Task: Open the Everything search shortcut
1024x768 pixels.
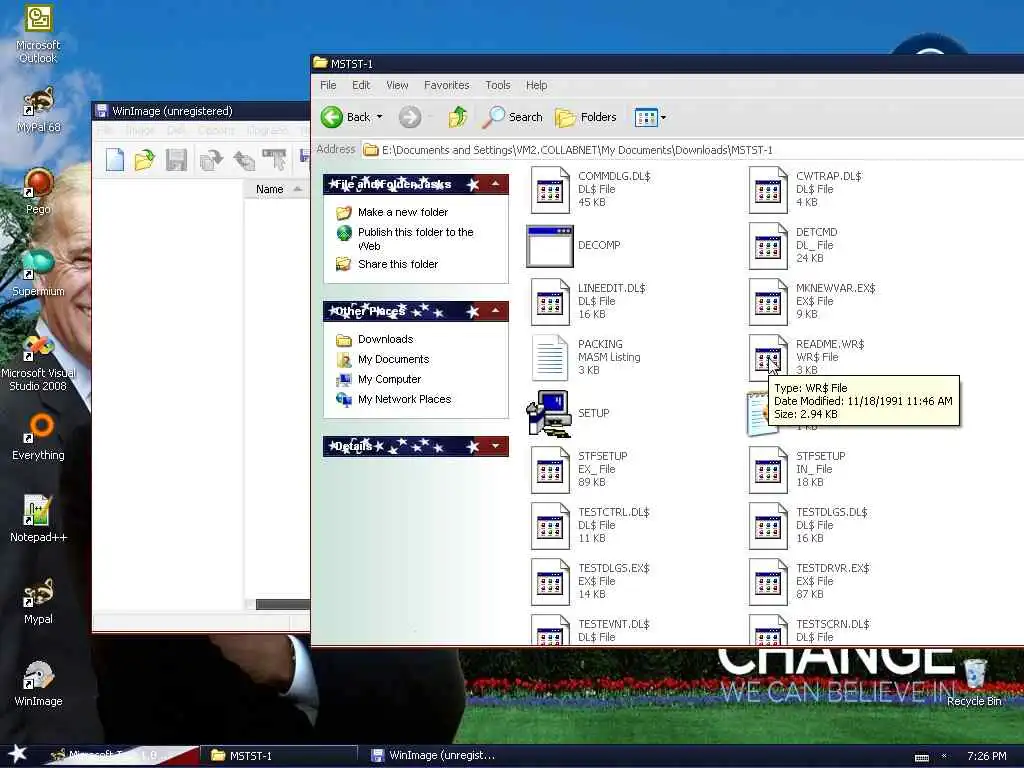Action: [38, 437]
